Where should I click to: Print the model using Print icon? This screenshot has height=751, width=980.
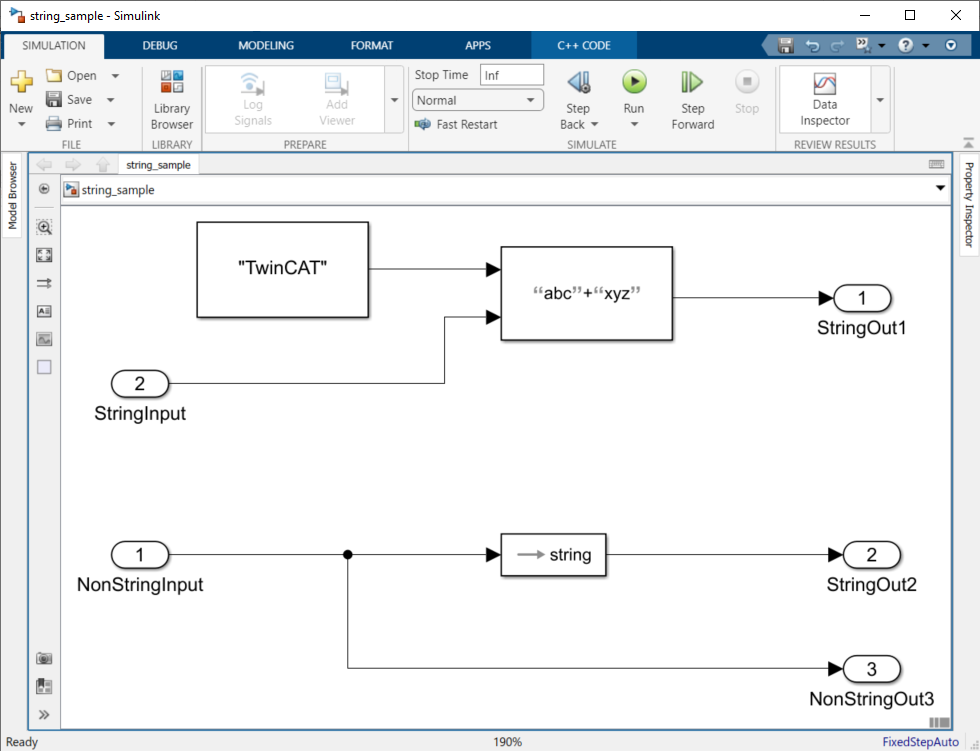tap(54, 124)
